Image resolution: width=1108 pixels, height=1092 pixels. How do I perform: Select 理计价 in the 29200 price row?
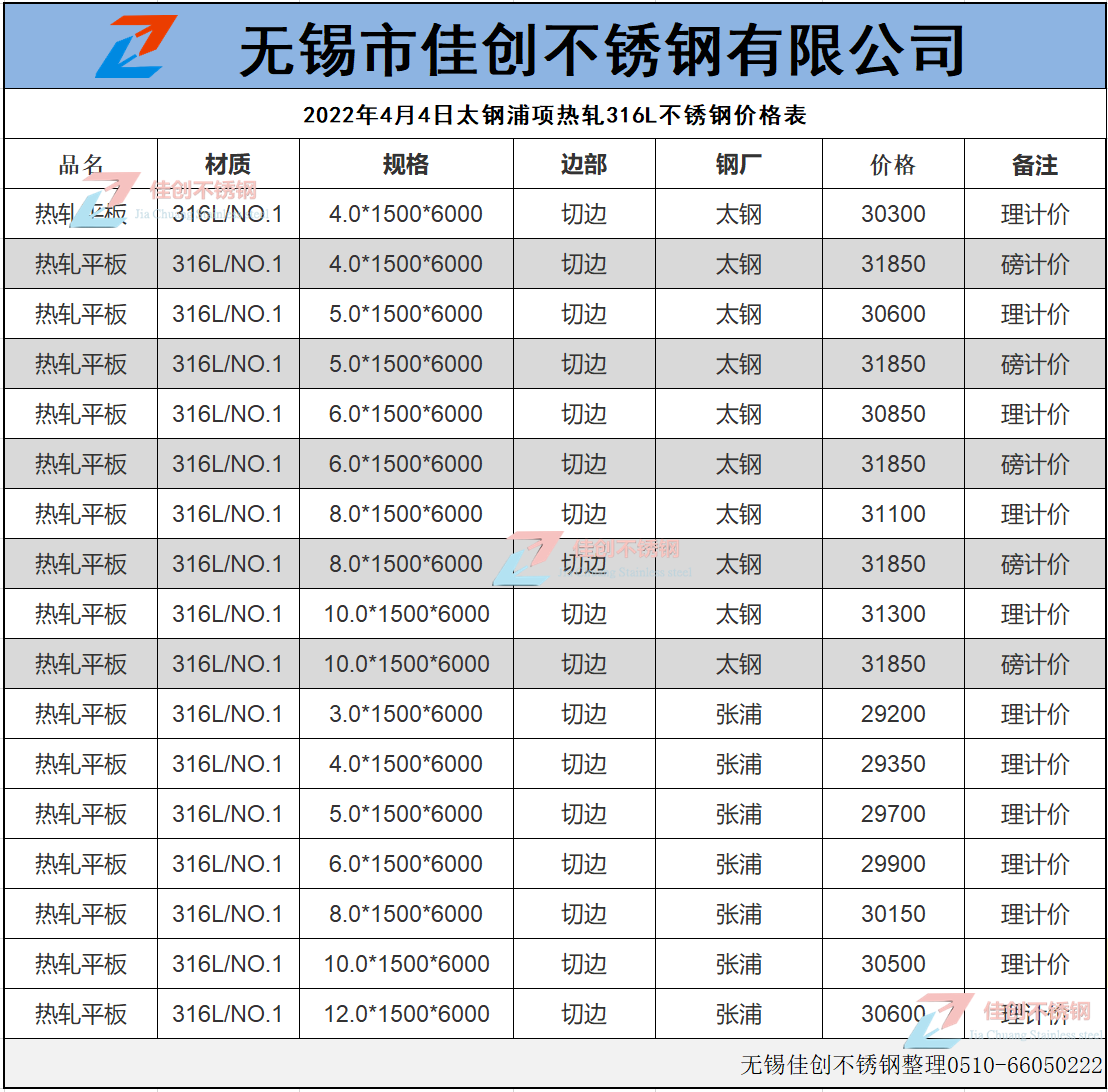pyautogui.click(x=1035, y=714)
